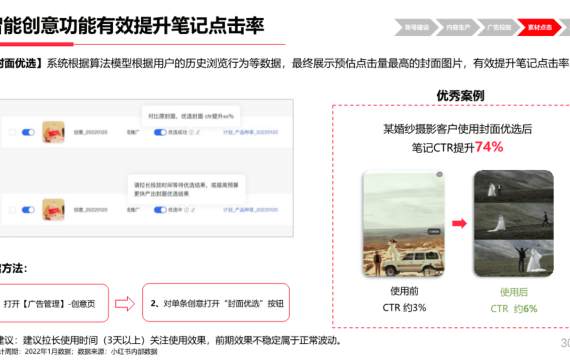Click the 使用前 caption

point(404,291)
